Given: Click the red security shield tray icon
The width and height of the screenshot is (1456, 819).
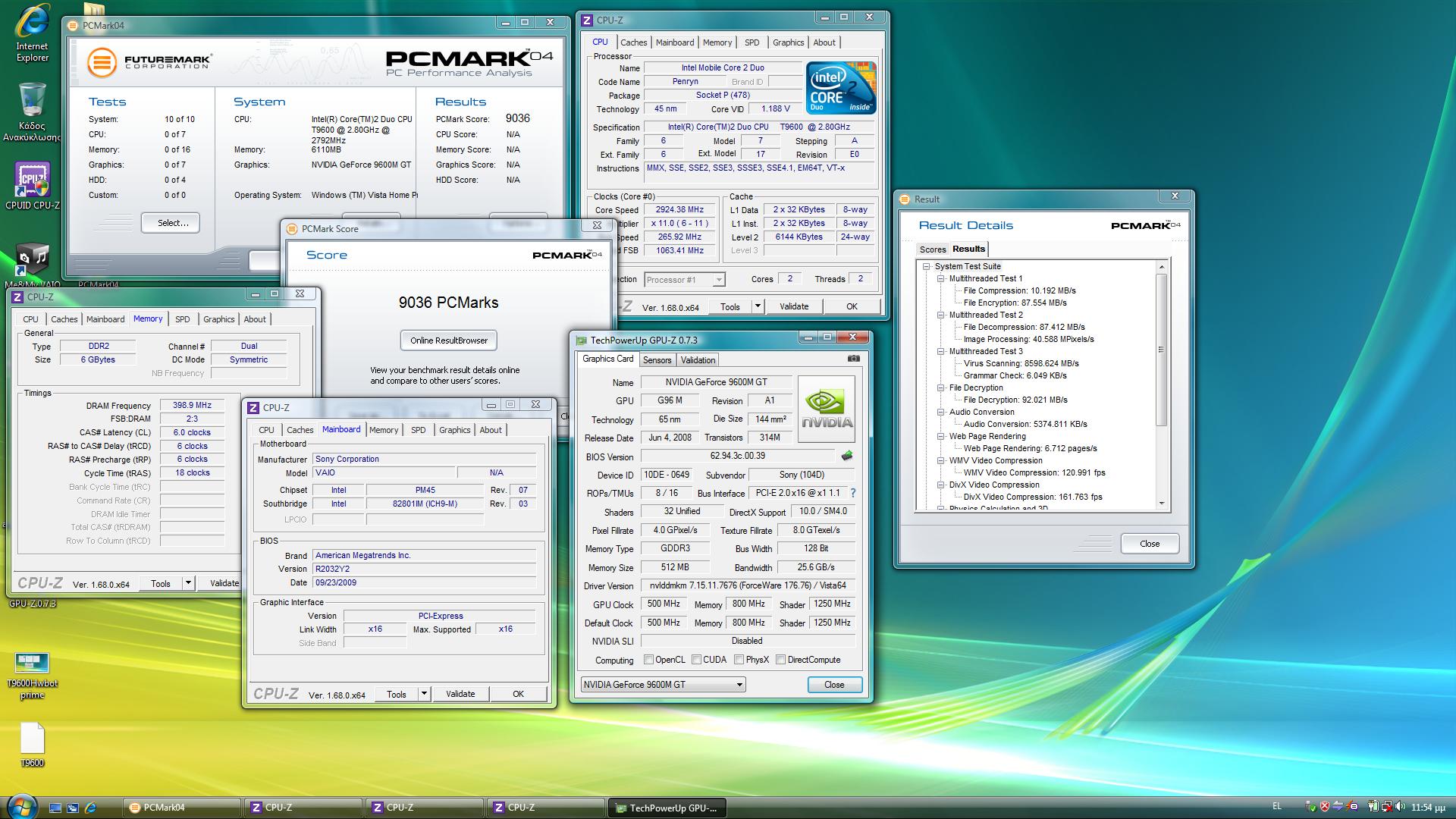Looking at the screenshot, I should [x=1325, y=806].
